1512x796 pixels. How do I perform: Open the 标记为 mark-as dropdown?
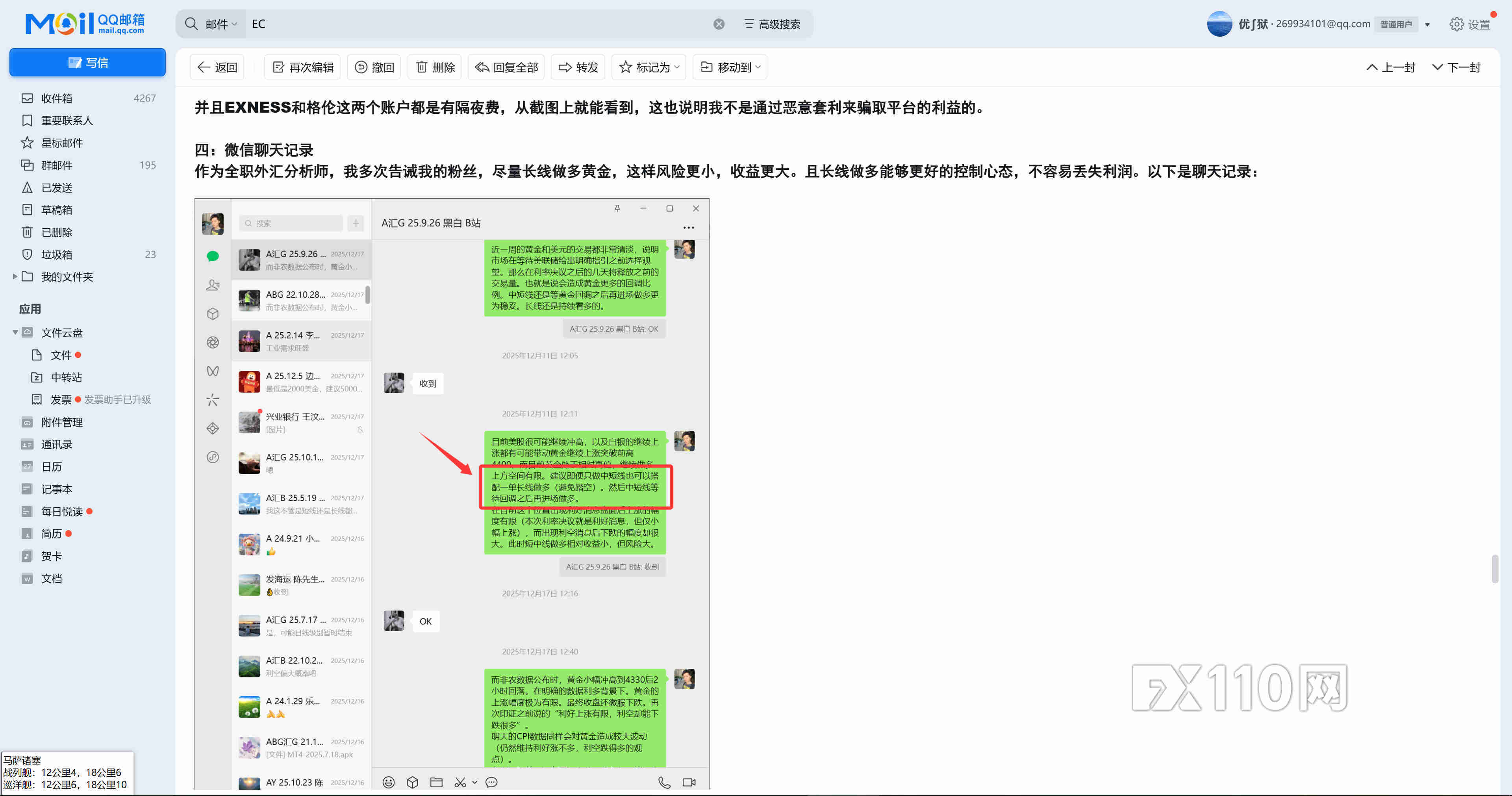[649, 67]
